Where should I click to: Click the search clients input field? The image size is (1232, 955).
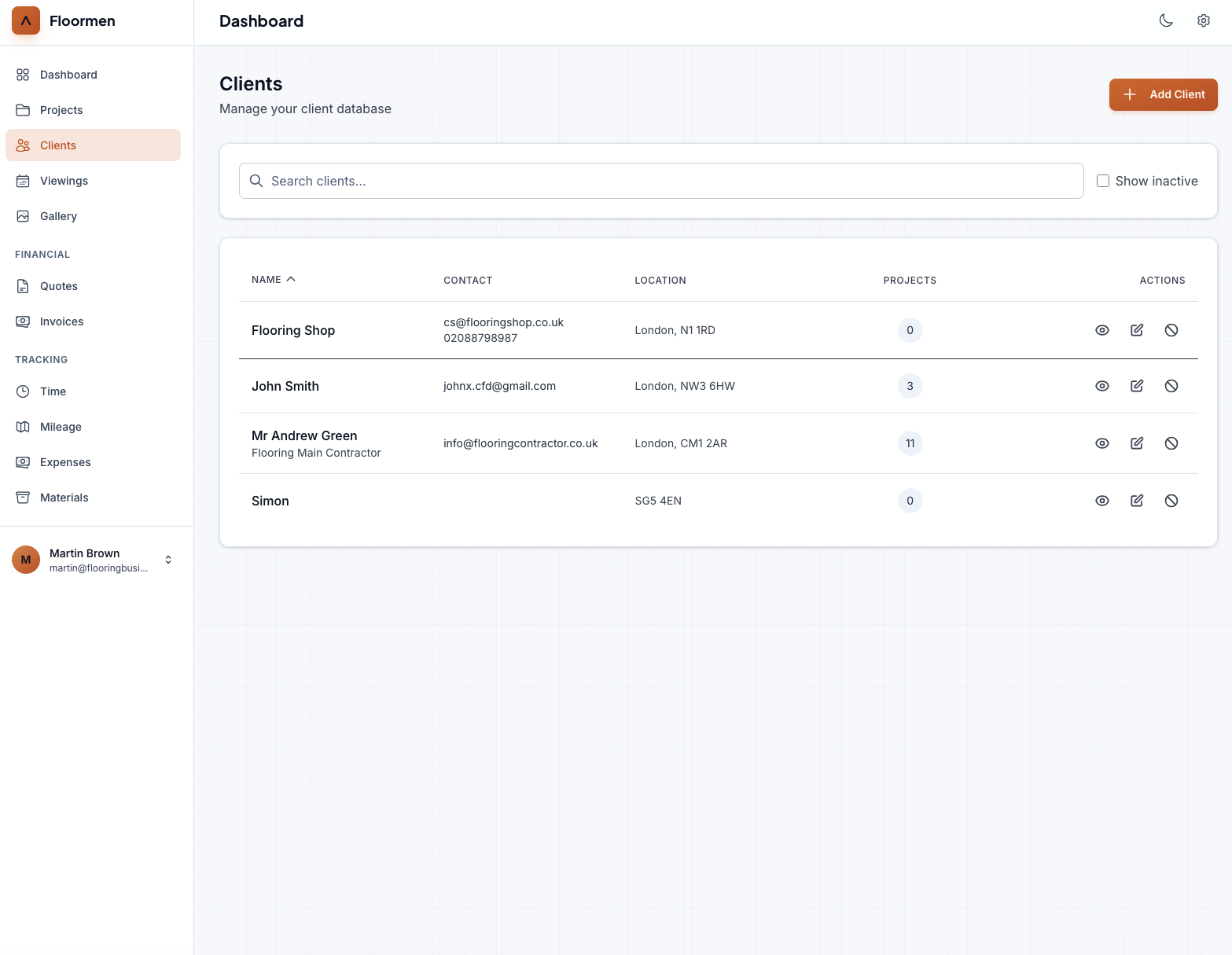[x=660, y=181]
